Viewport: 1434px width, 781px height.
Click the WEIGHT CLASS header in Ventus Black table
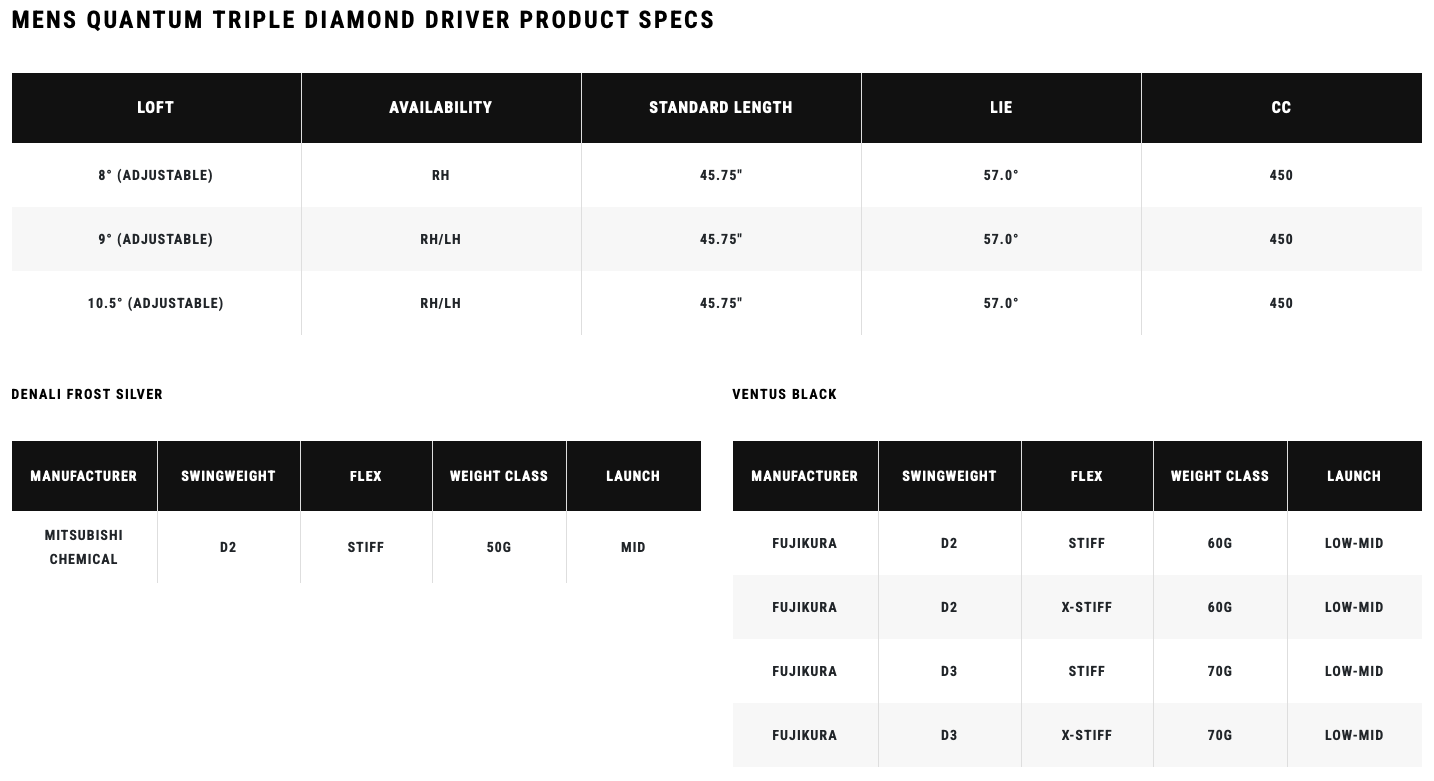(1220, 476)
